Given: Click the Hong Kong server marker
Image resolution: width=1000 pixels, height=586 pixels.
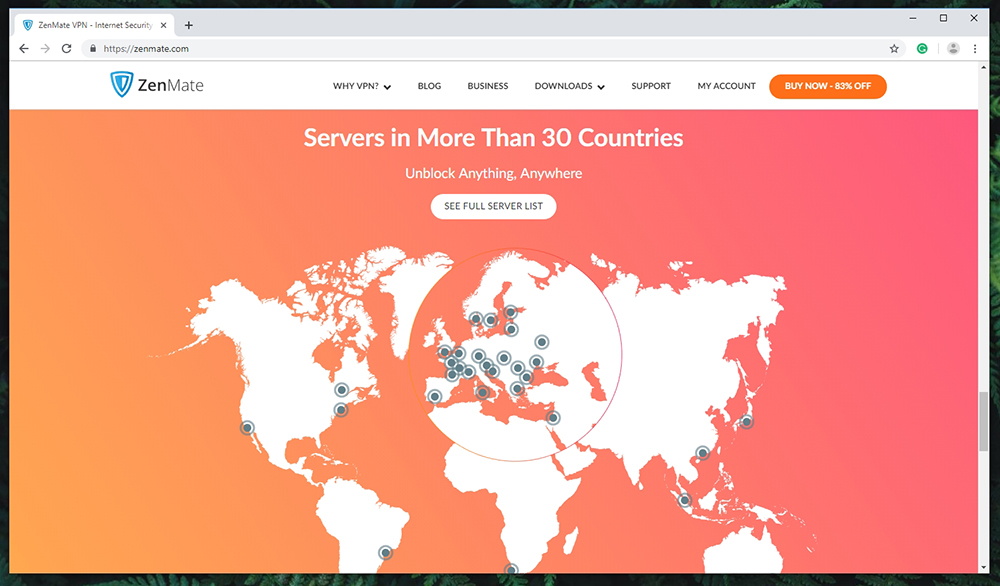Looking at the screenshot, I should (x=702, y=453).
